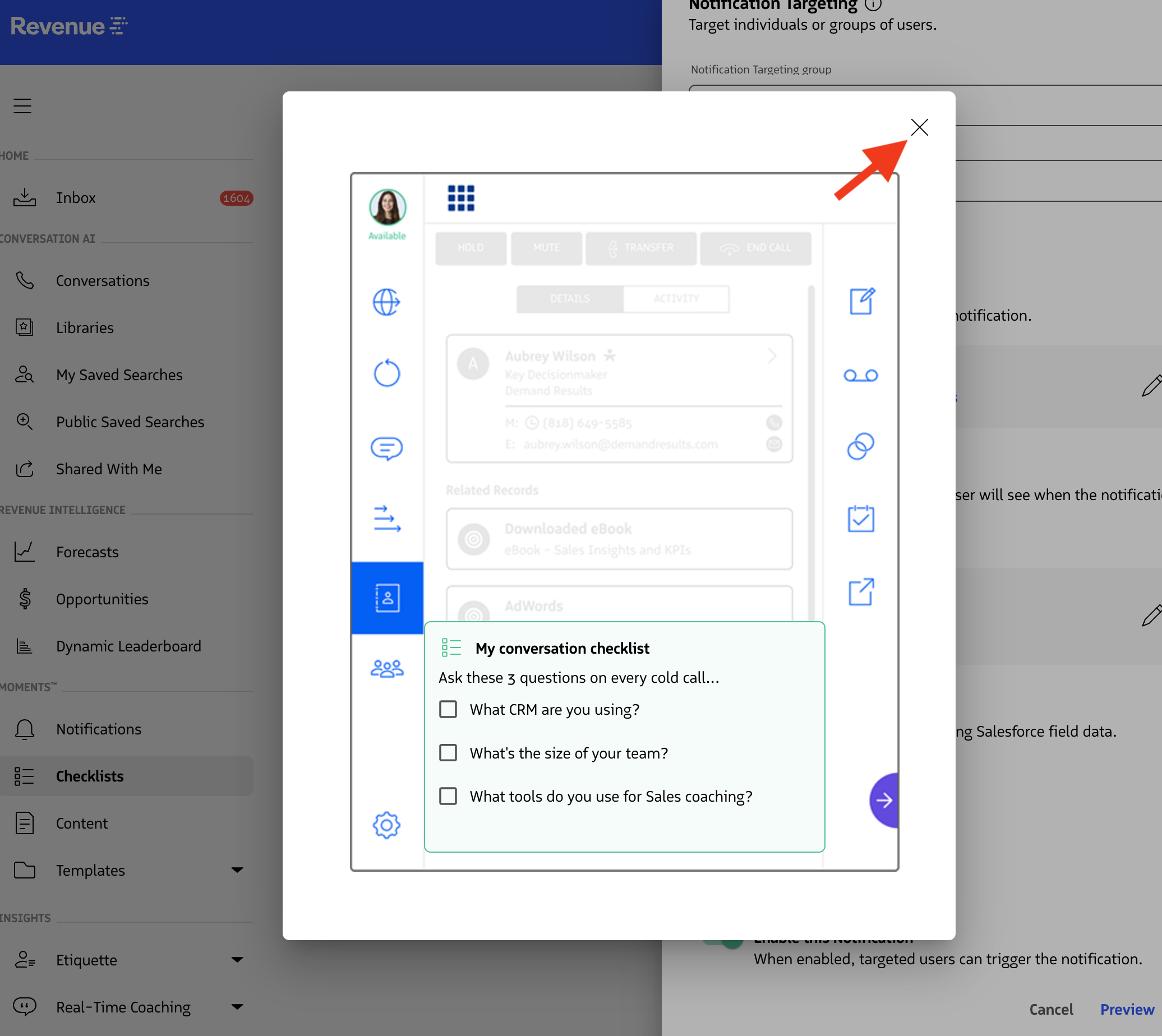The width and height of the screenshot is (1162, 1036).
Task: Click the preview's End Call button
Action: (x=755, y=248)
